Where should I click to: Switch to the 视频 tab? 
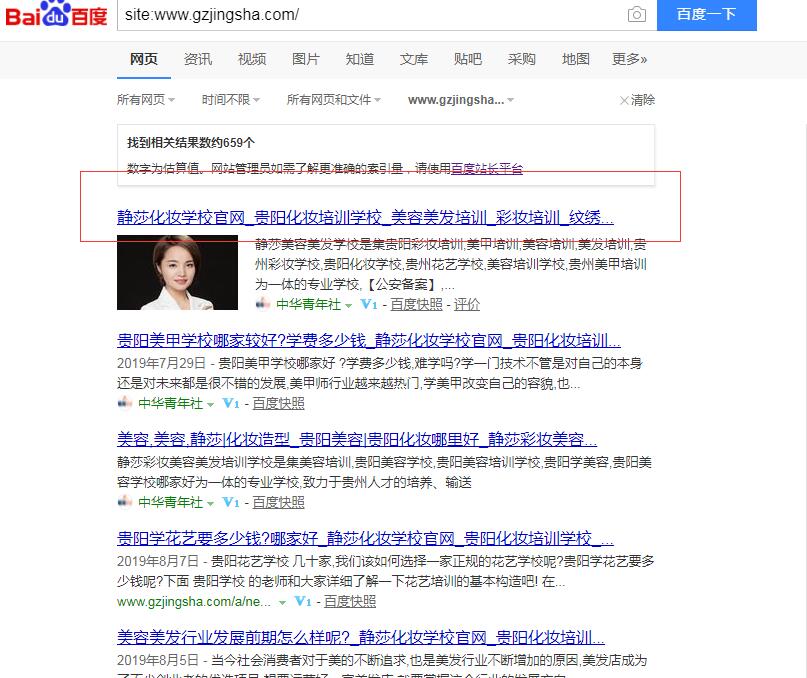[x=252, y=59]
